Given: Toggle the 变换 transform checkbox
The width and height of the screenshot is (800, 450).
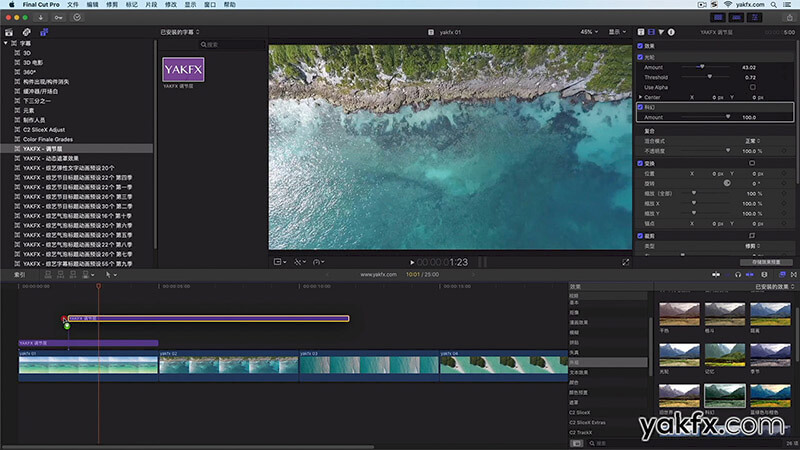Looking at the screenshot, I should pyautogui.click(x=640, y=164).
